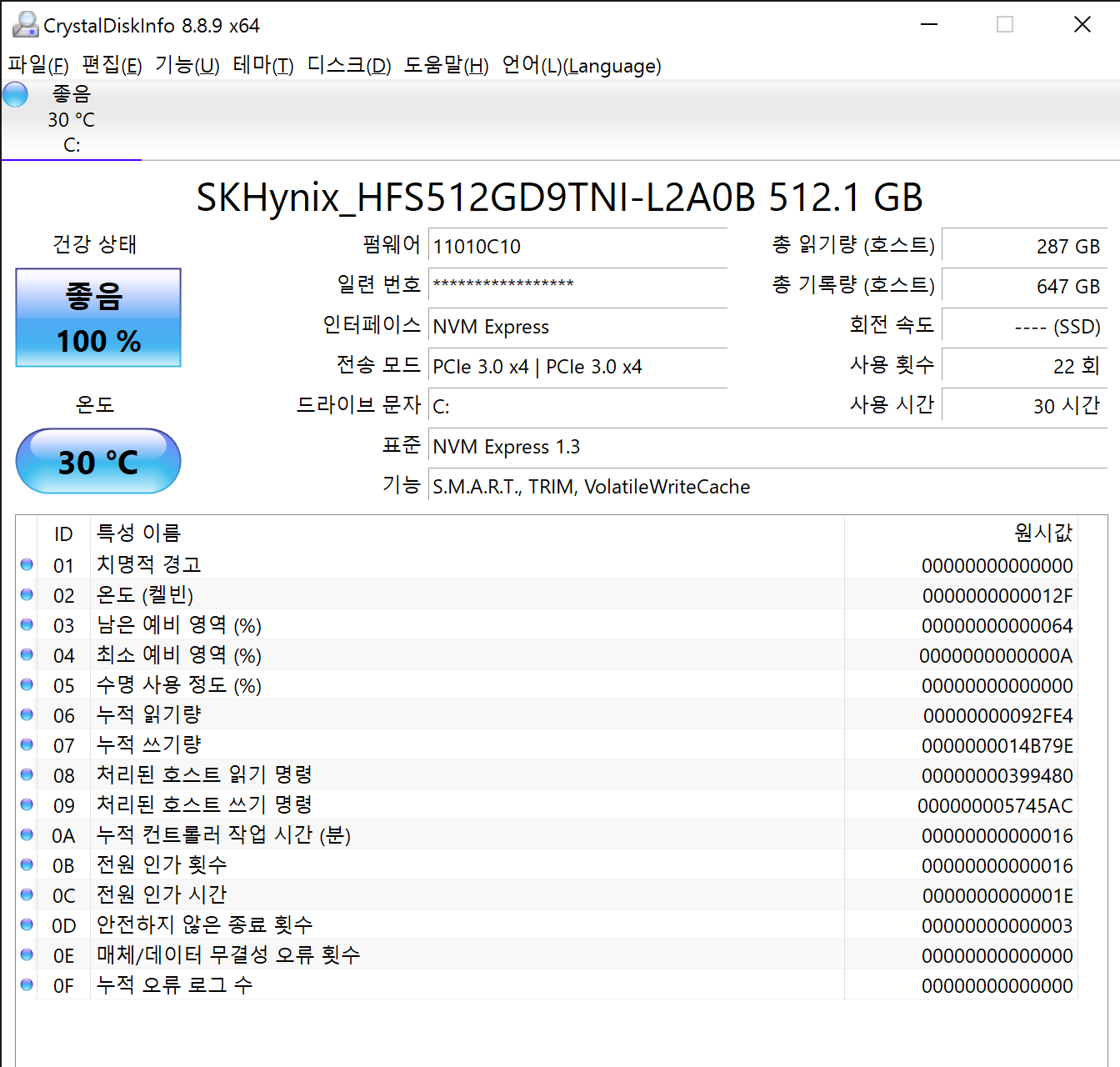Click the 좋음 100 % health status button
This screenshot has width=1120, height=1067.
(98, 318)
